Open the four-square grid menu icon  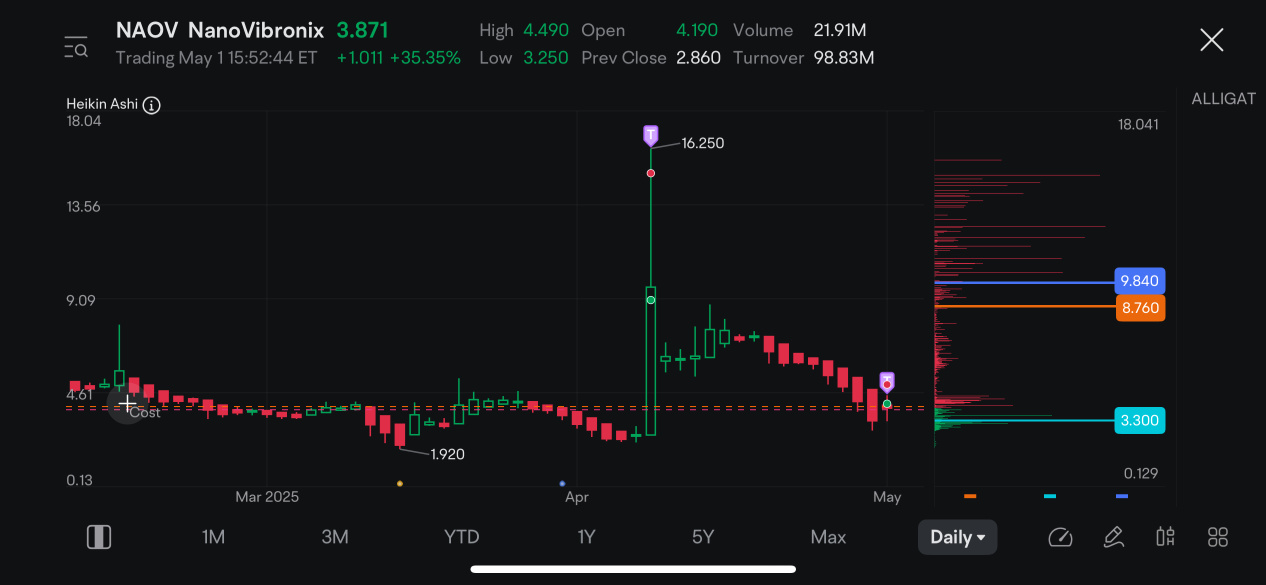(1217, 537)
